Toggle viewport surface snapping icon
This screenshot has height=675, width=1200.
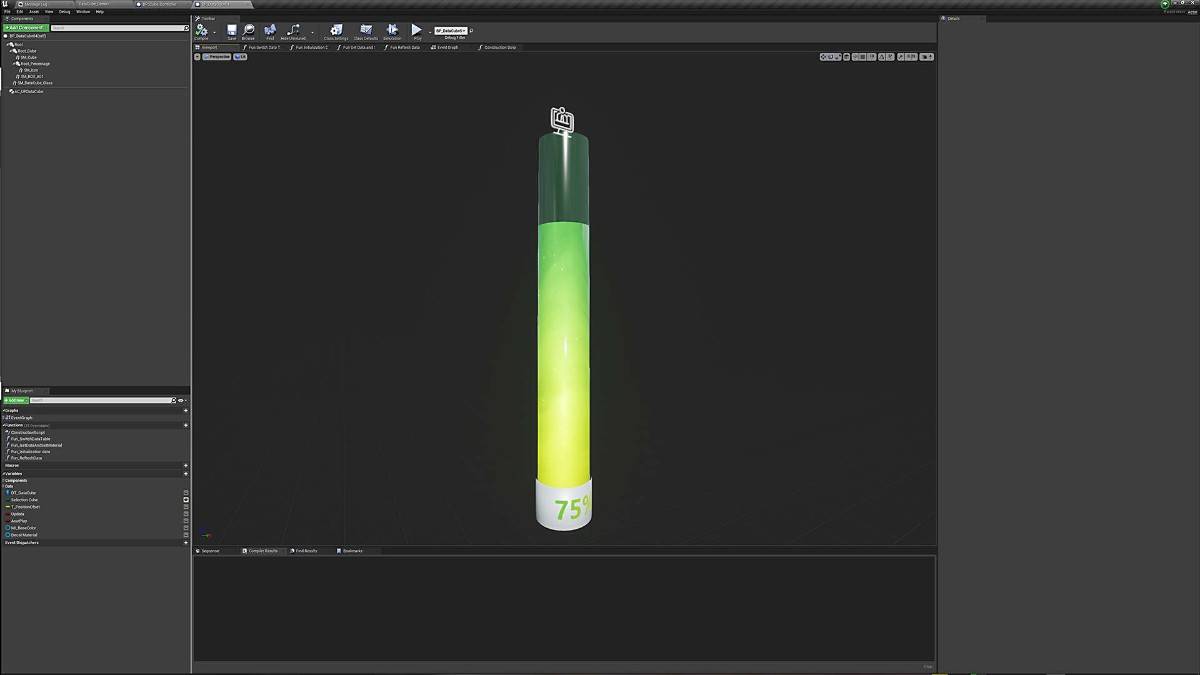(855, 56)
